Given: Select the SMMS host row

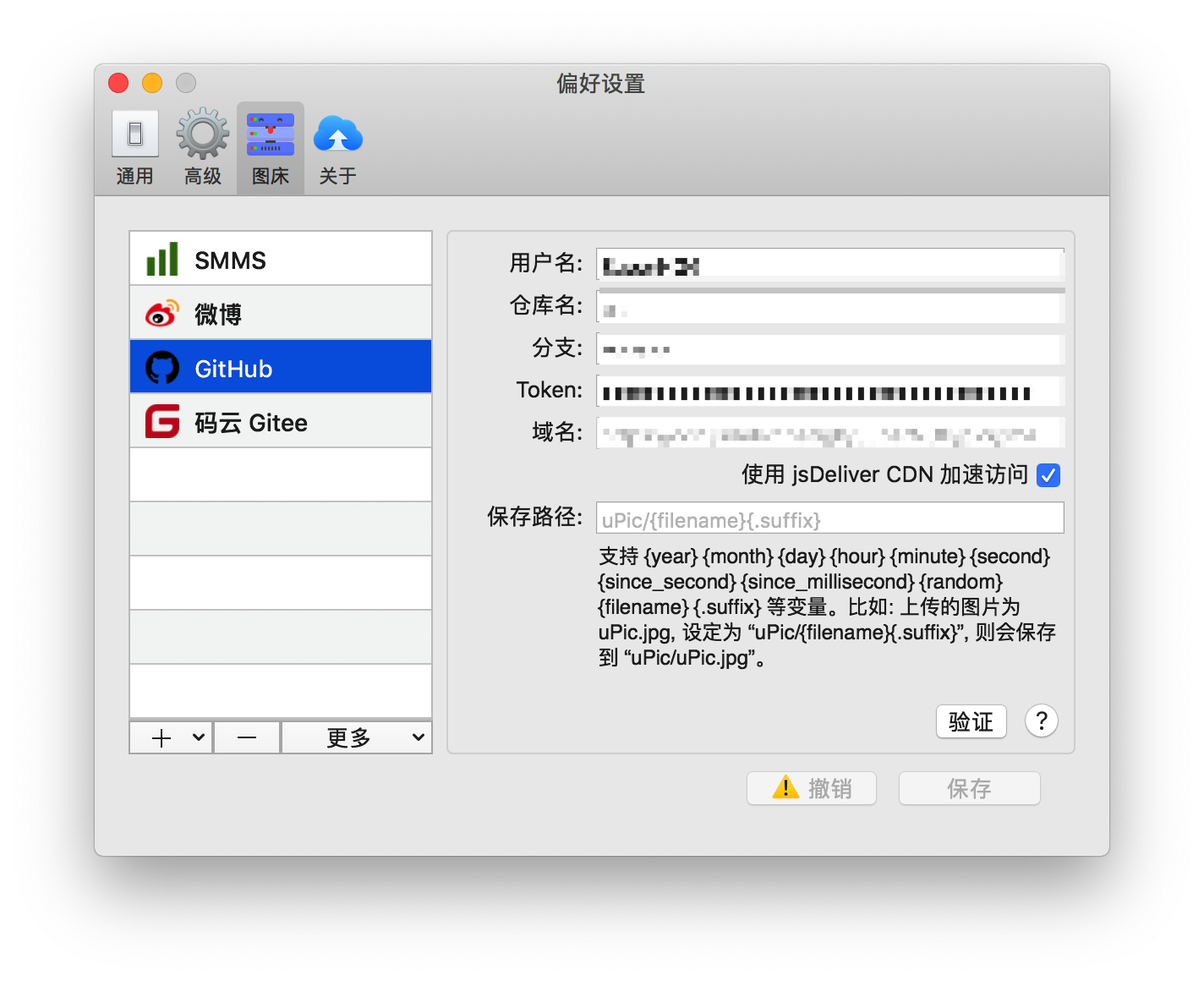Looking at the screenshot, I should 281,259.
